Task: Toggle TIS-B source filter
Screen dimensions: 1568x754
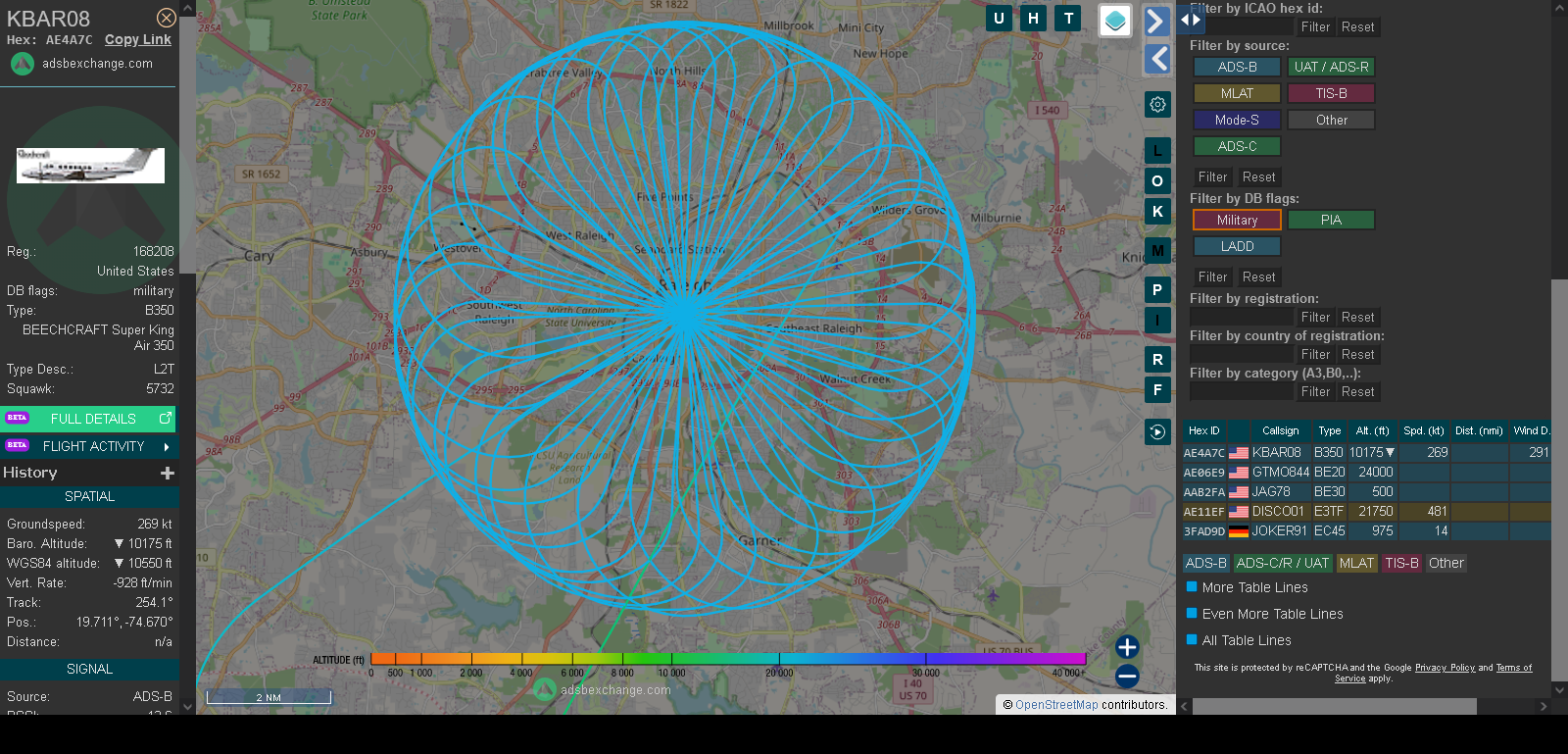Action: pyautogui.click(x=1331, y=93)
